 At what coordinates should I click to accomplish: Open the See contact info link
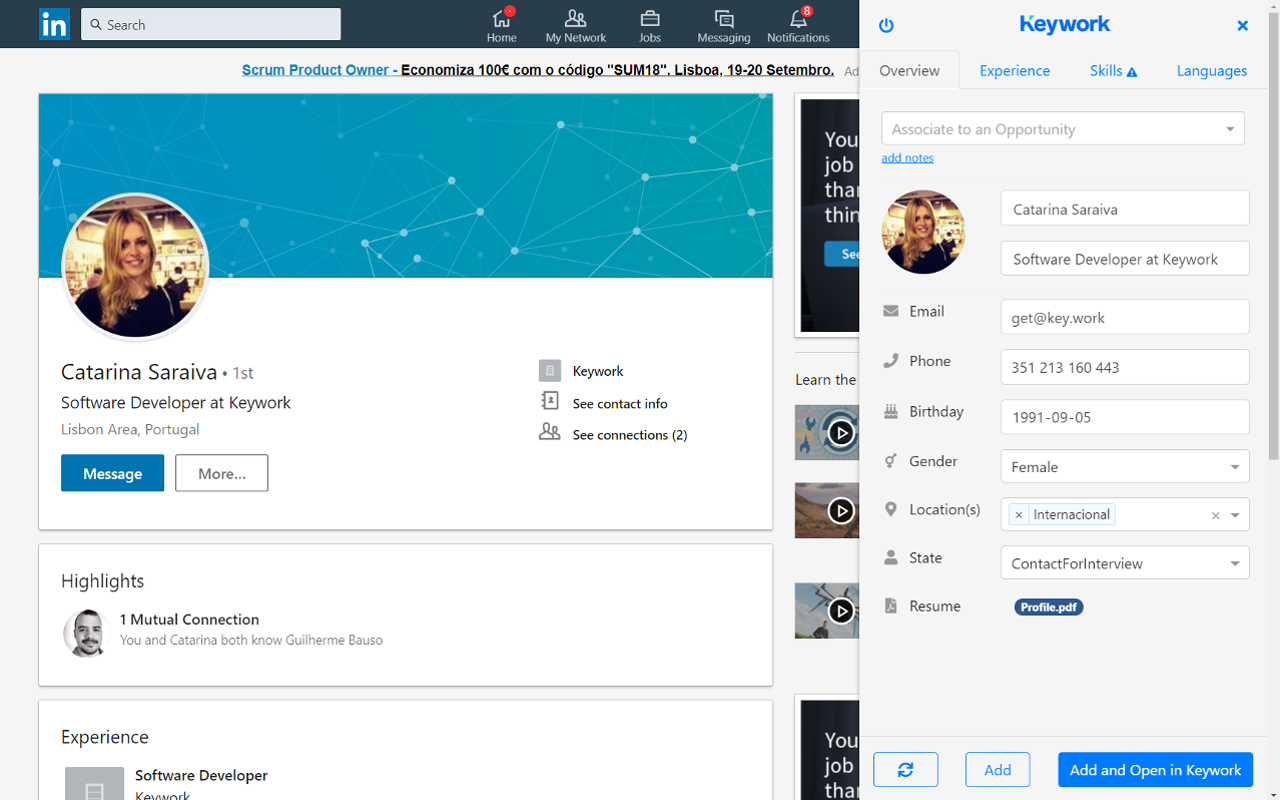coord(620,403)
